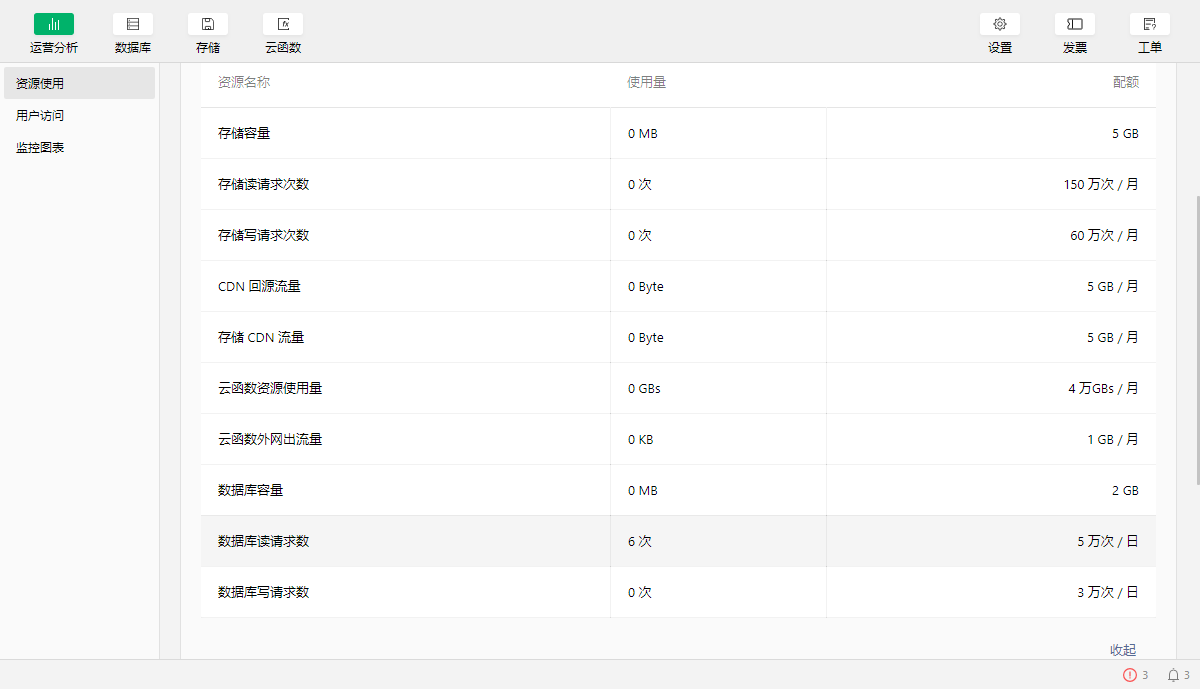
Task: Open the 设置 settings gear icon
Action: (x=1000, y=24)
